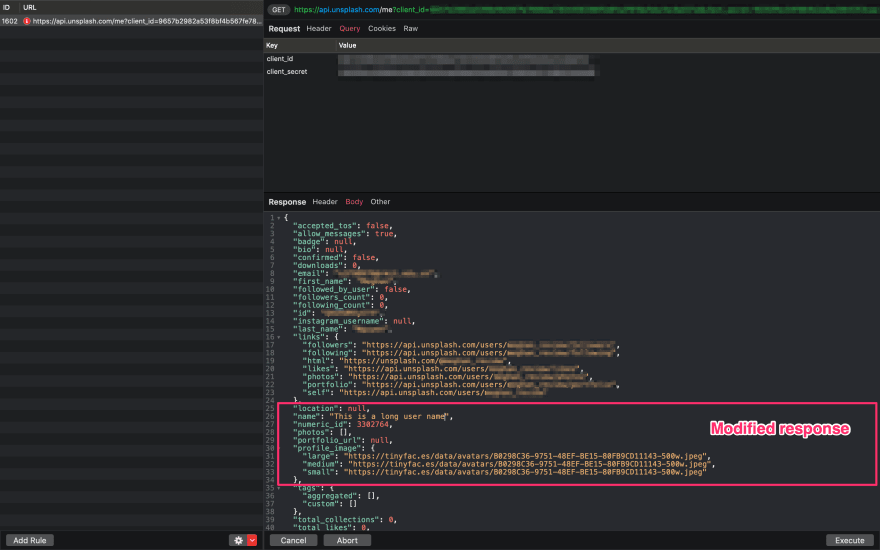Image resolution: width=880 pixels, height=550 pixels.
Task: Click the "location": null line
Action: [x=331, y=409]
